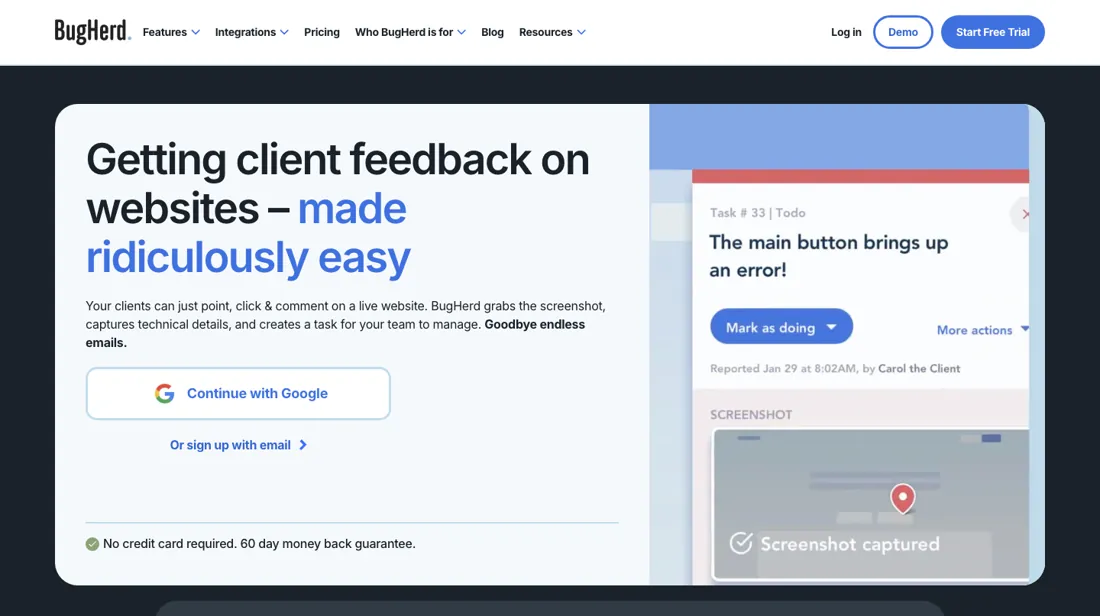The image size is (1100, 616).
Task: Expand the Resources dropdown chevron
Action: [581, 32]
